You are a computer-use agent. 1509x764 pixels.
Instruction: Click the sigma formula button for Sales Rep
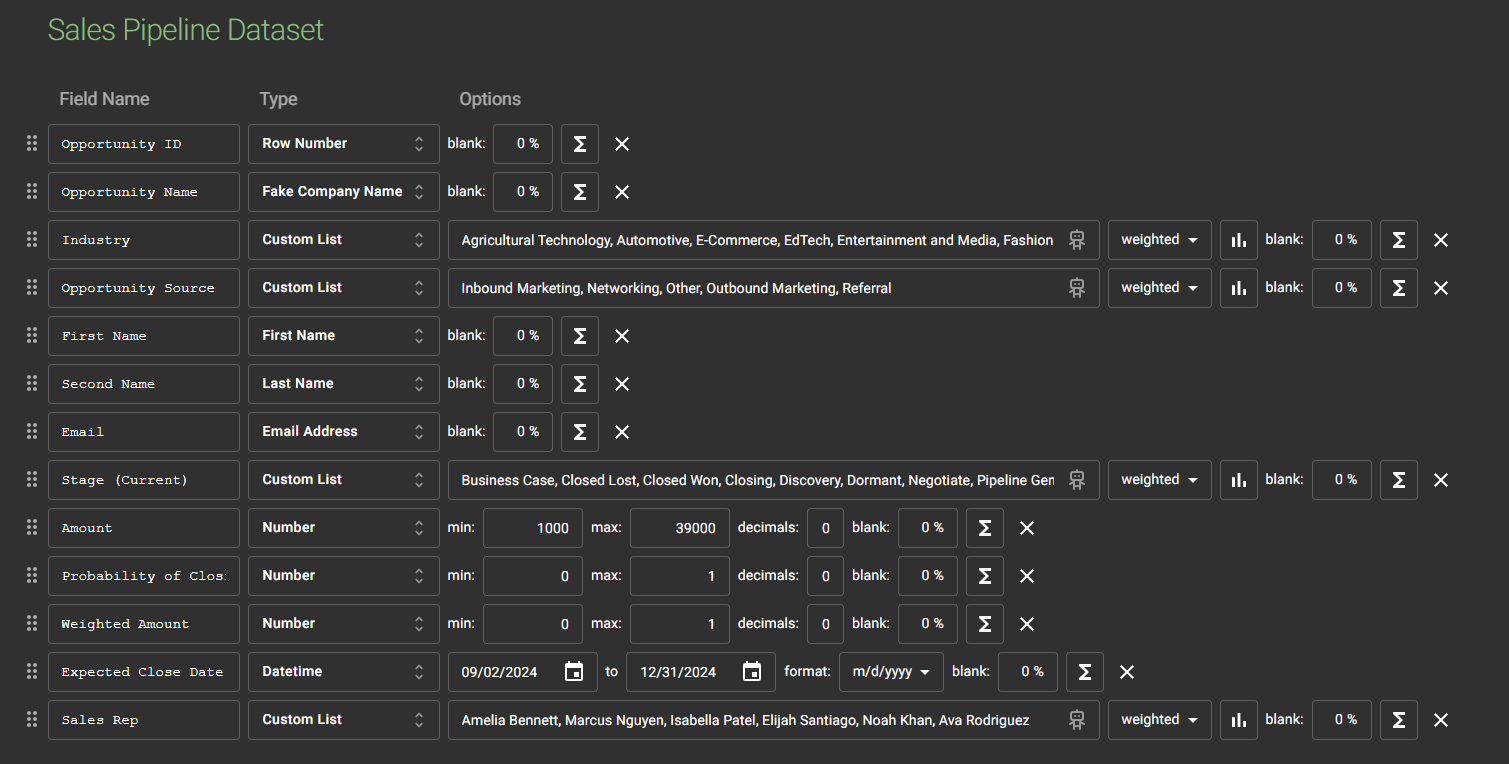(1398, 720)
